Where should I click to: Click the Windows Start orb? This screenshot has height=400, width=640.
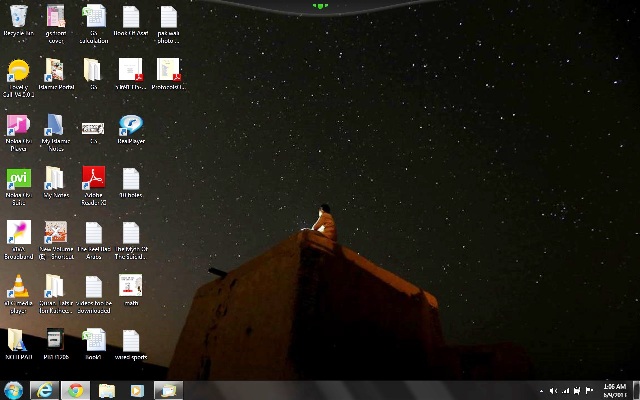pos(14,390)
